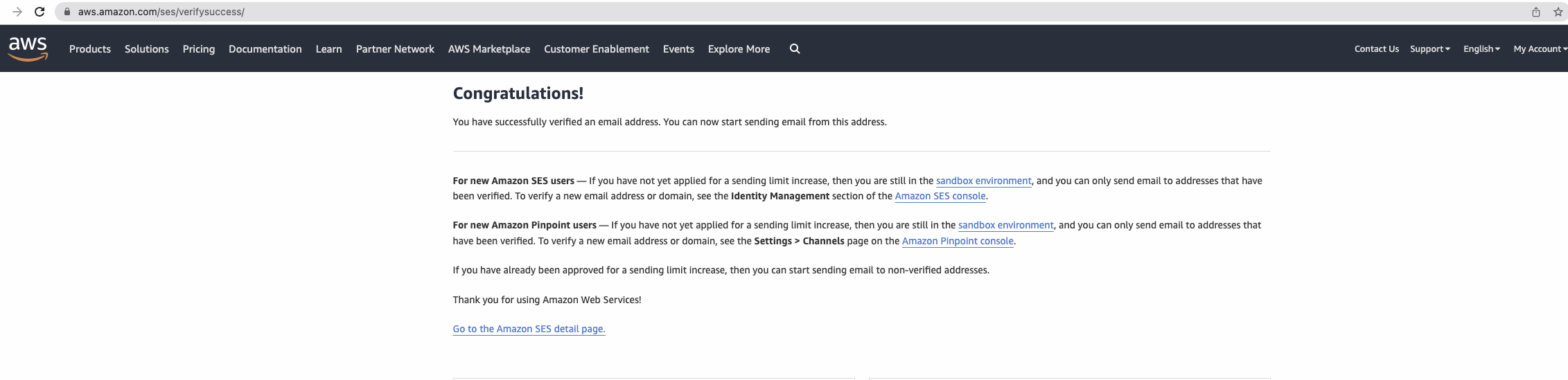Expand the Support dropdown

click(1429, 48)
